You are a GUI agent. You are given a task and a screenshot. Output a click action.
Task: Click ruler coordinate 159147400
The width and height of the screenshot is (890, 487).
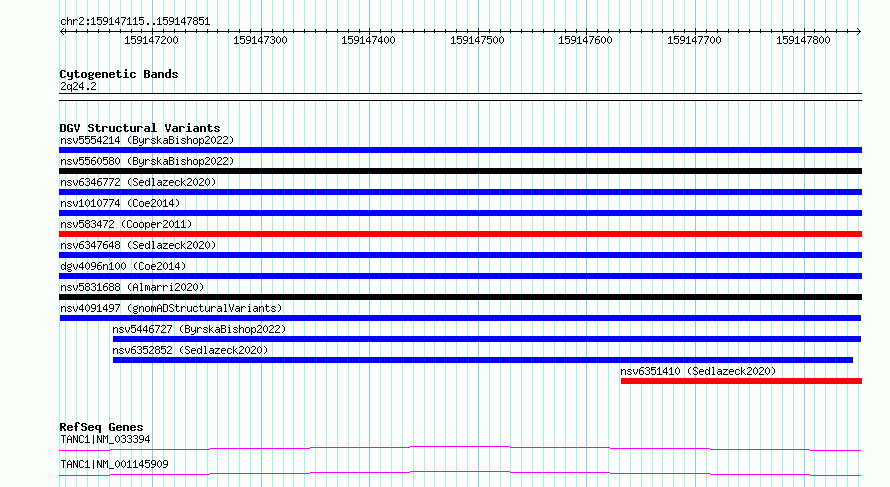368,40
